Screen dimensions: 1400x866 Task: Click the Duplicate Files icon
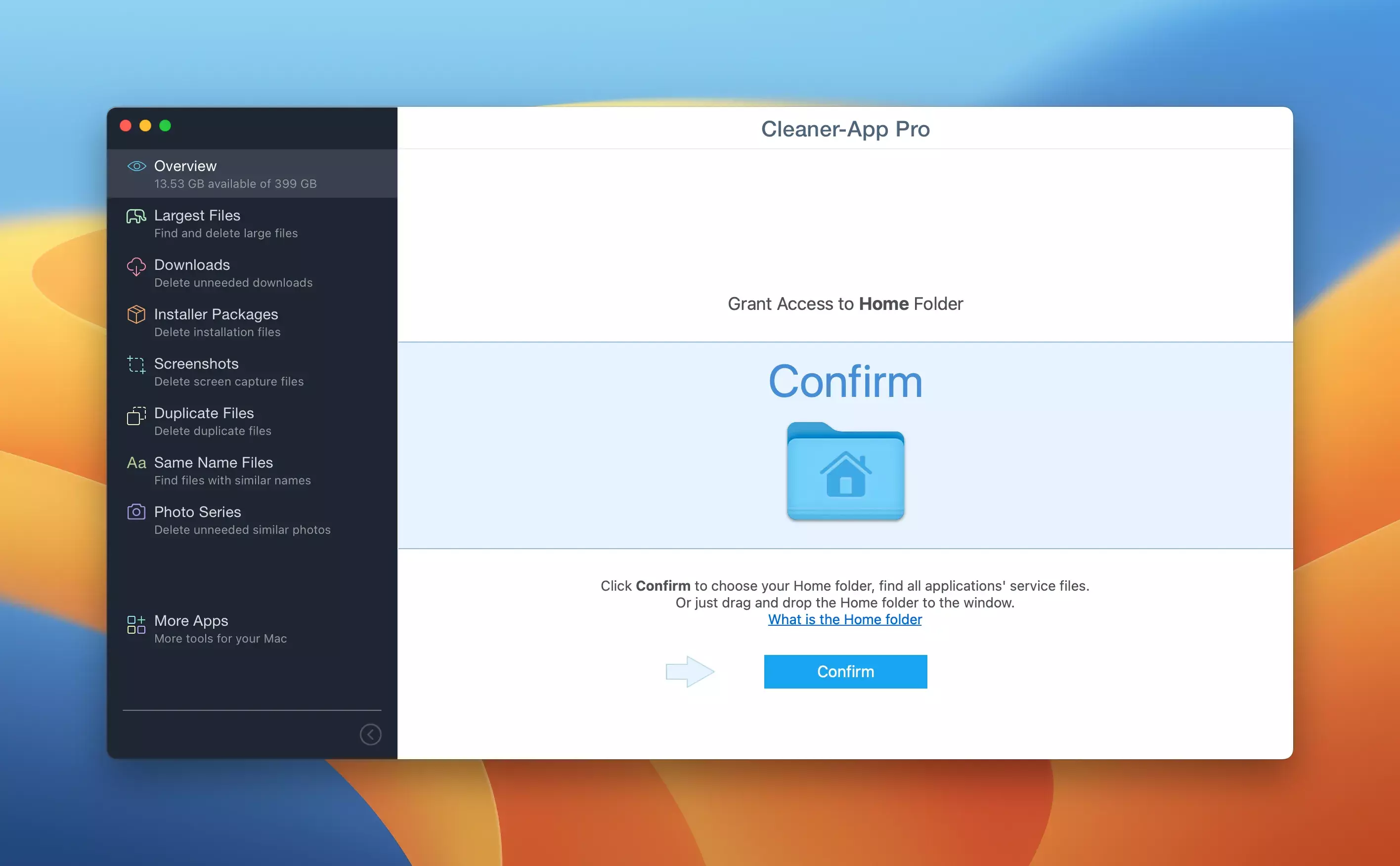click(136, 415)
